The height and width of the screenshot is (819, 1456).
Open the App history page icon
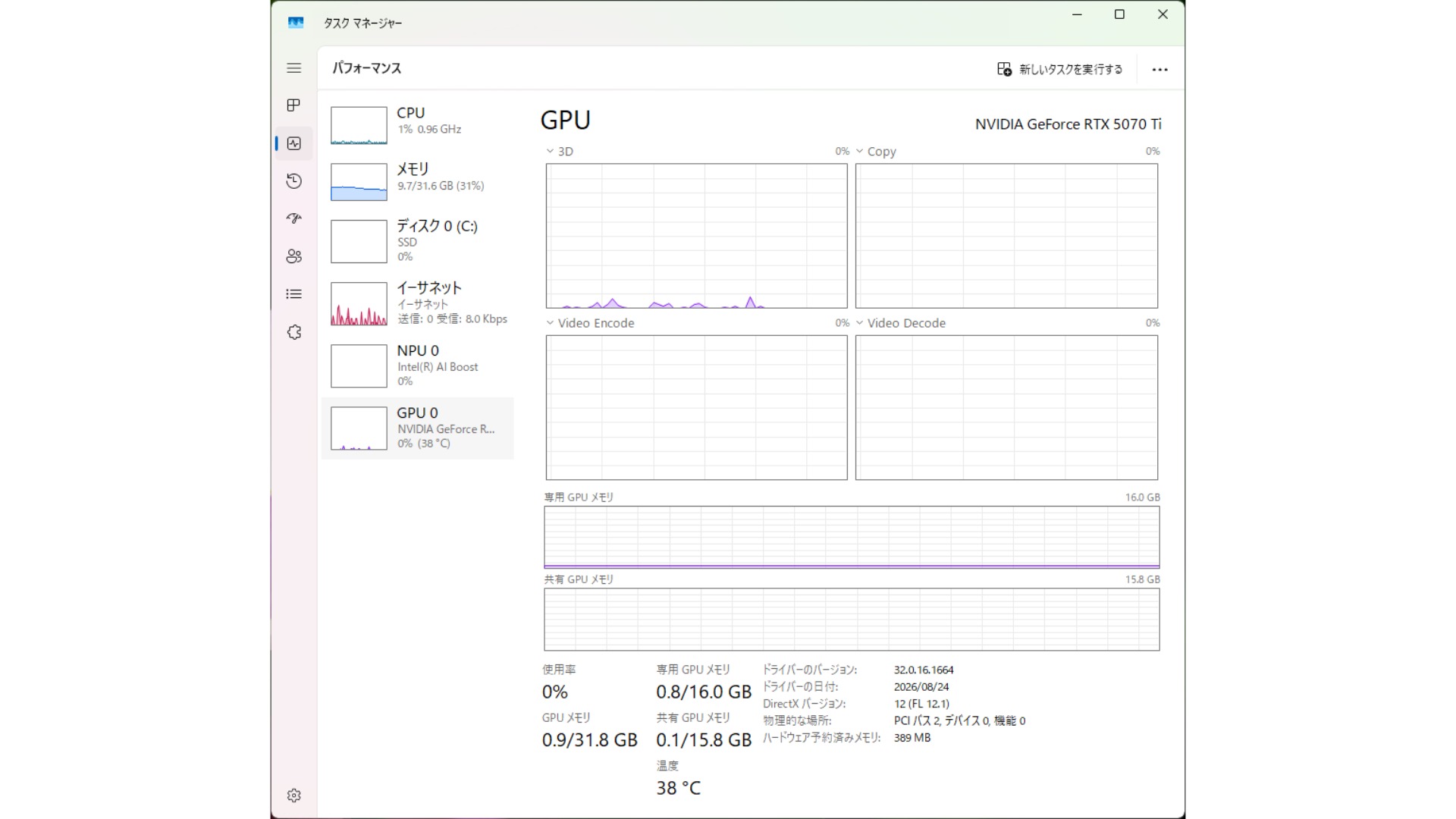pyautogui.click(x=294, y=181)
